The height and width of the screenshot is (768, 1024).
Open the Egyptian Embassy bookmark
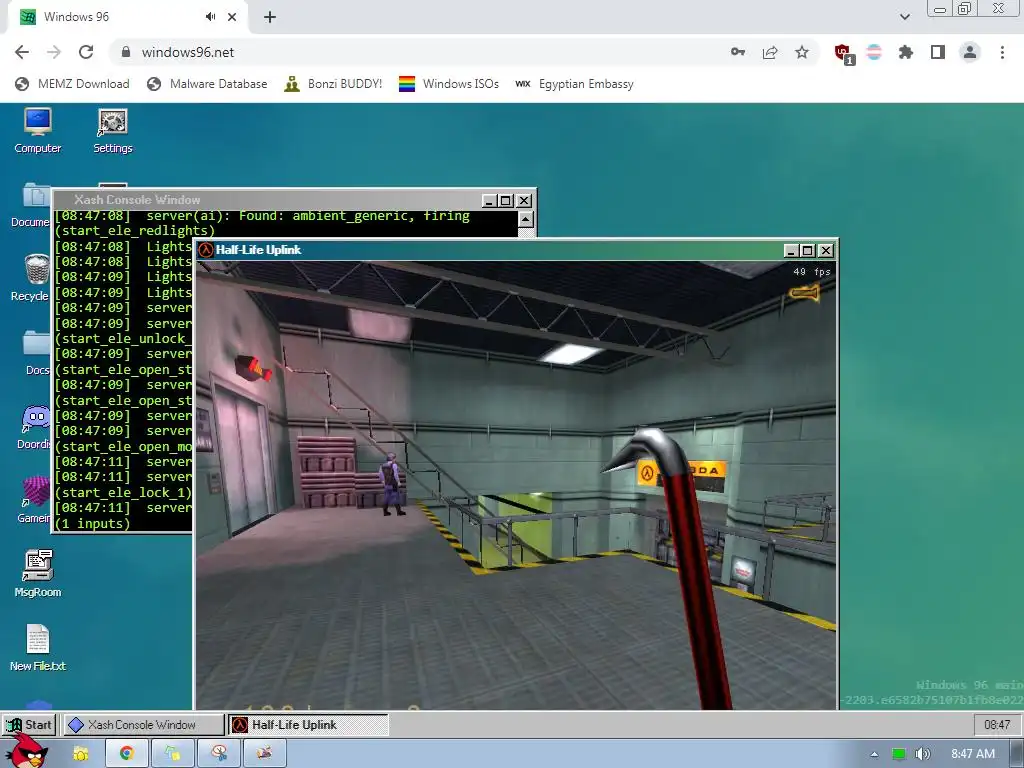pyautogui.click(x=574, y=84)
